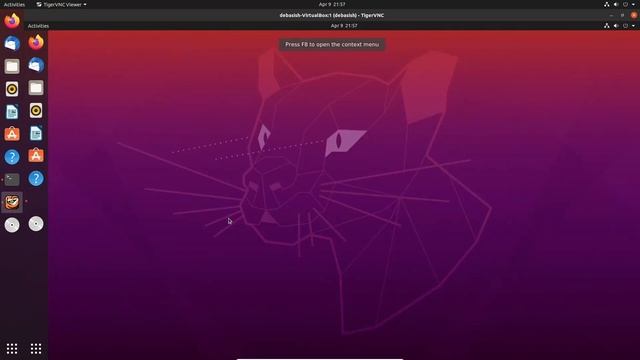640x360 pixels.
Task: Open the TigerVNC Viewer app menu
Action: (x=61, y=4)
